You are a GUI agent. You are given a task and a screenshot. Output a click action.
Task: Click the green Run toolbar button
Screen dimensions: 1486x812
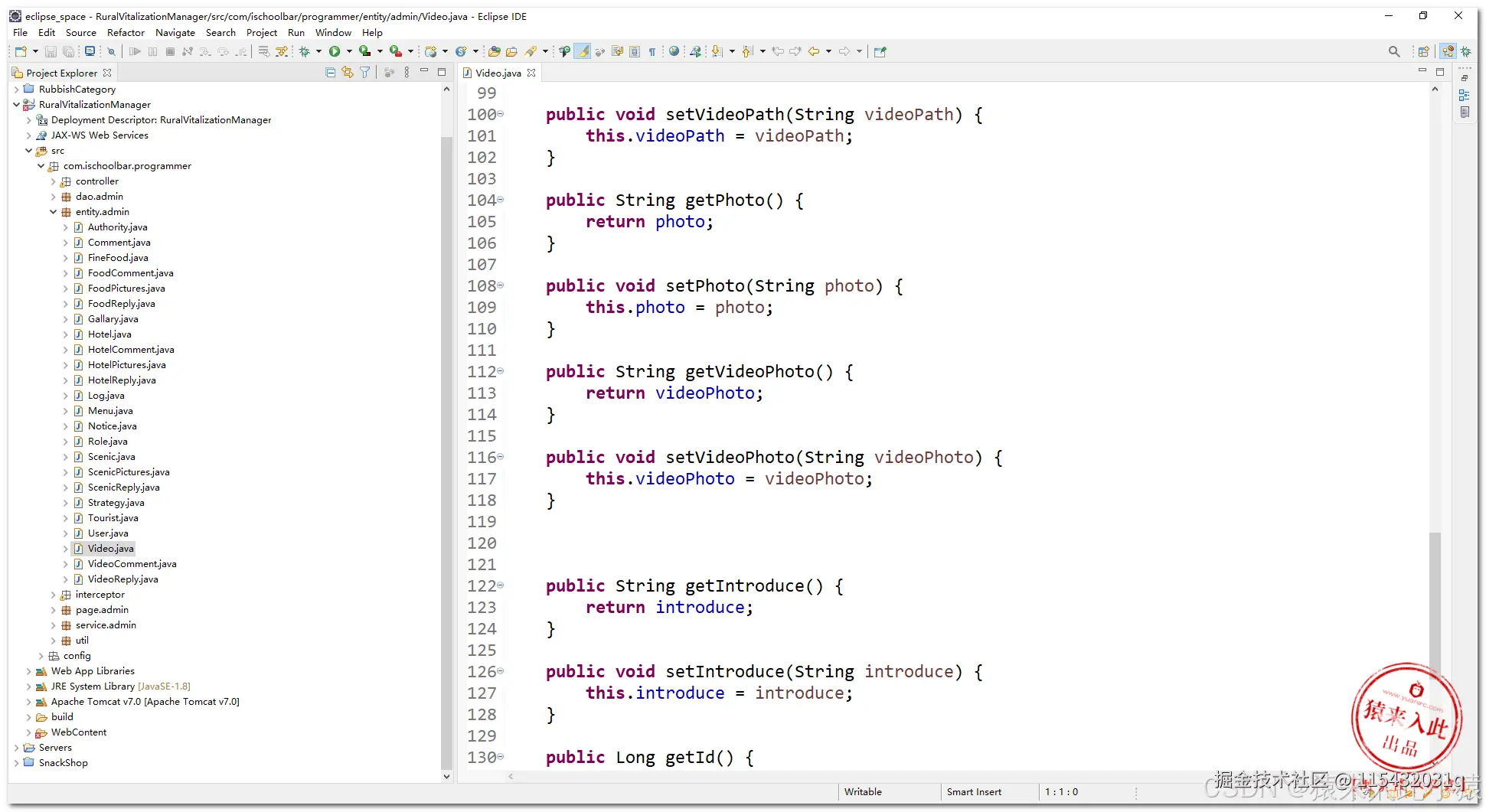(x=335, y=51)
